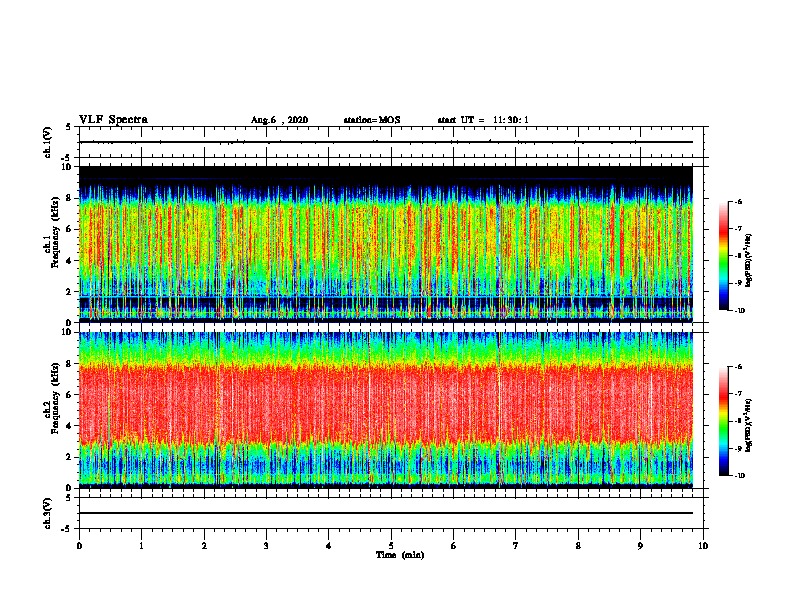Screen dimensions: 792x612
Task: Click the ch.1 spectrogram color bar
Action: coord(723,256)
